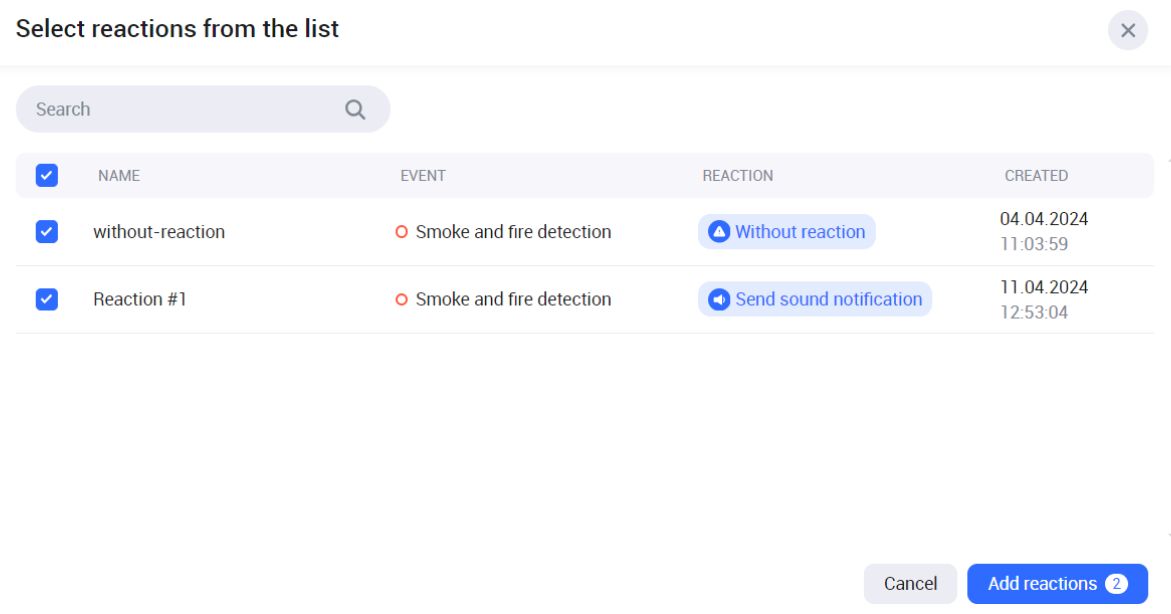Screen dimensions: 1171x614
Task: Click the speaker icon on Send sound notification
Action: [x=718, y=299]
